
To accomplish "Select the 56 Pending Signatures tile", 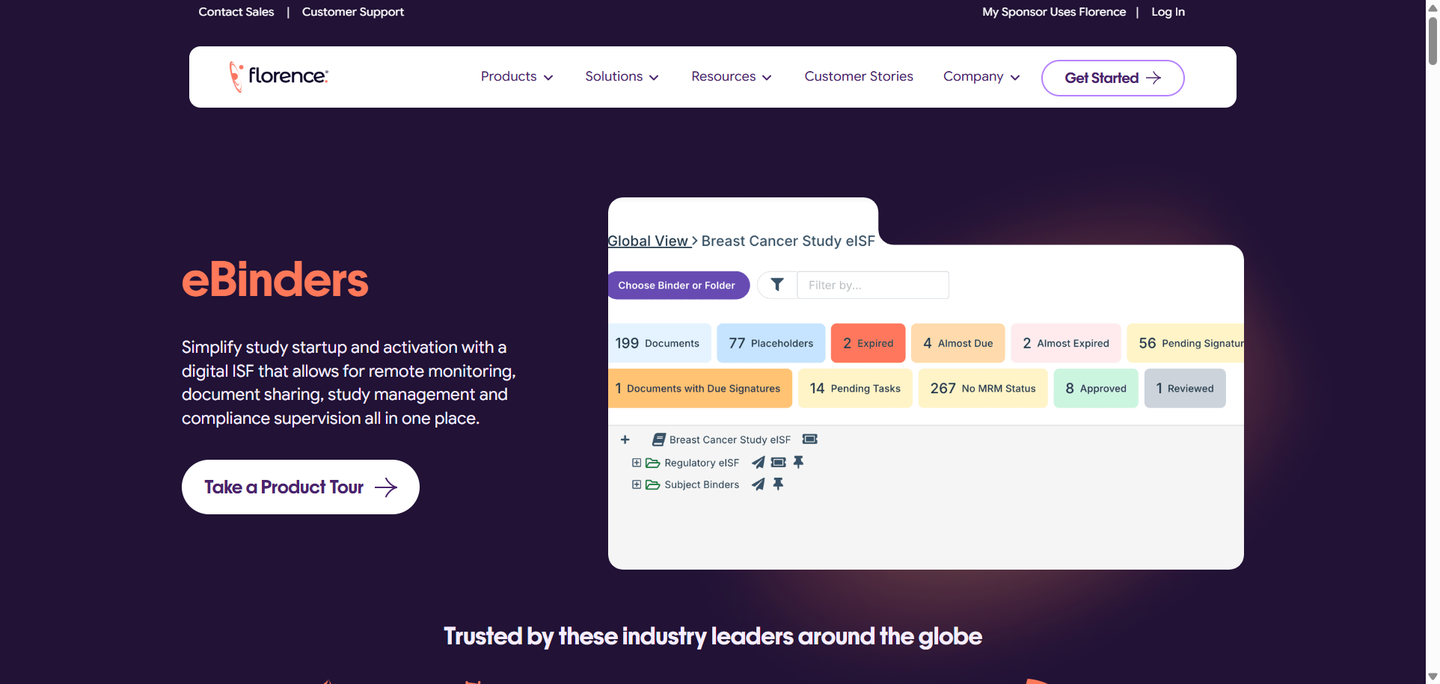I will tap(1186, 343).
